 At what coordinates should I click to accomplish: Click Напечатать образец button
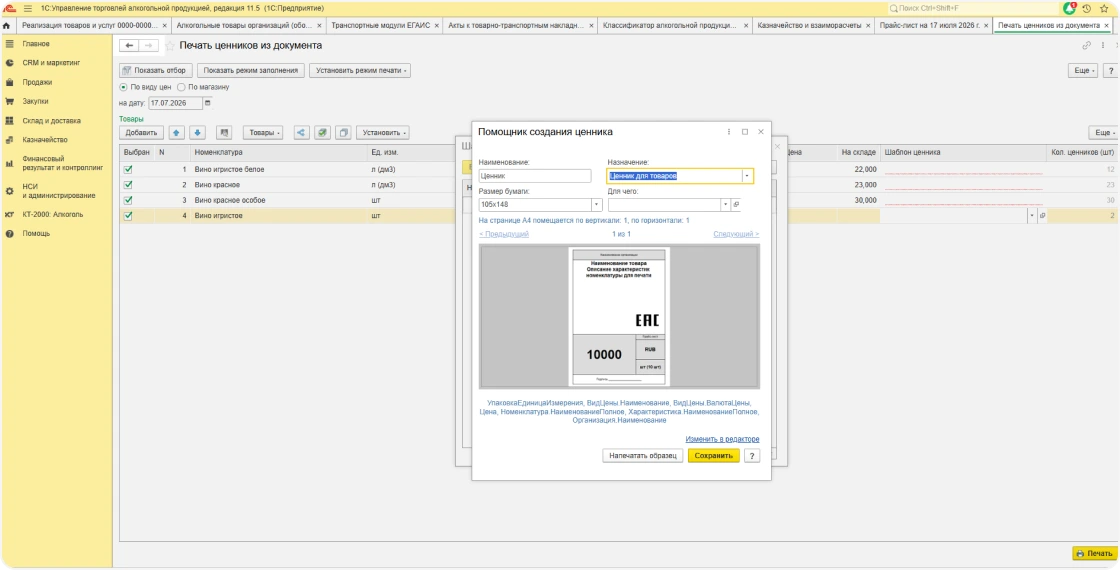(643, 456)
